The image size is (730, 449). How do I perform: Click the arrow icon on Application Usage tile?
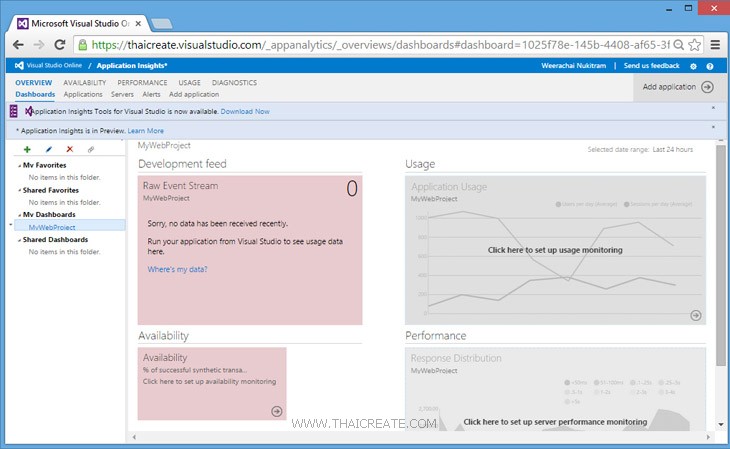pos(696,315)
